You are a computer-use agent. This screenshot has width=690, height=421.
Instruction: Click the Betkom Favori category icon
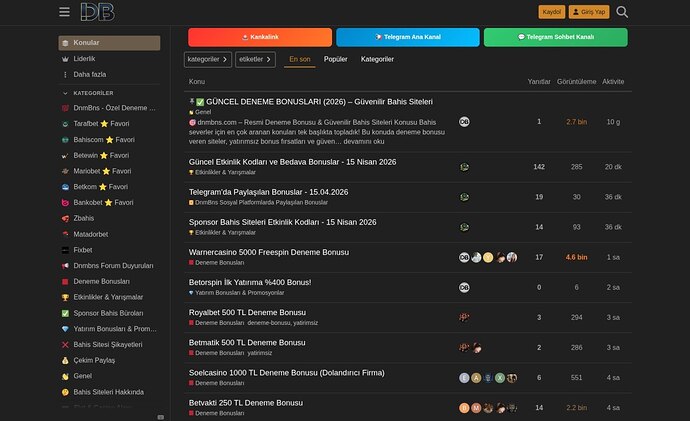[65, 187]
